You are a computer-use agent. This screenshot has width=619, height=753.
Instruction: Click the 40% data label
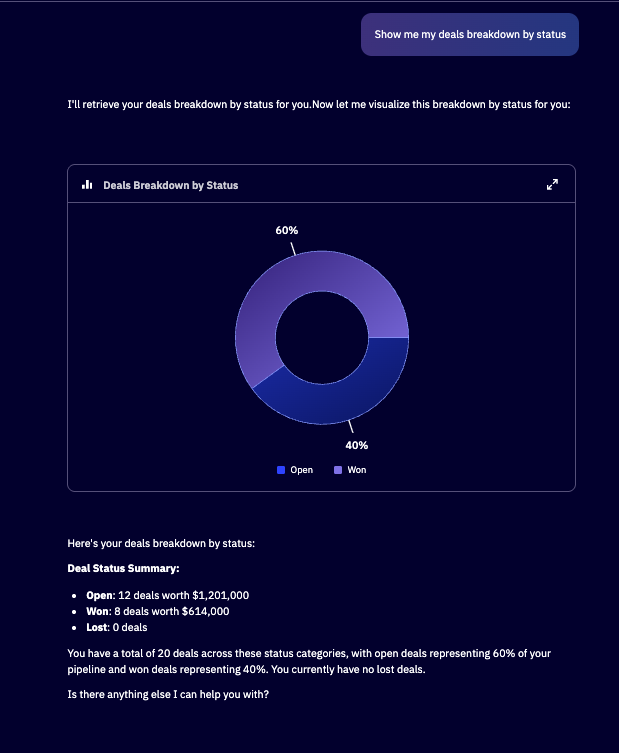pyautogui.click(x=357, y=445)
